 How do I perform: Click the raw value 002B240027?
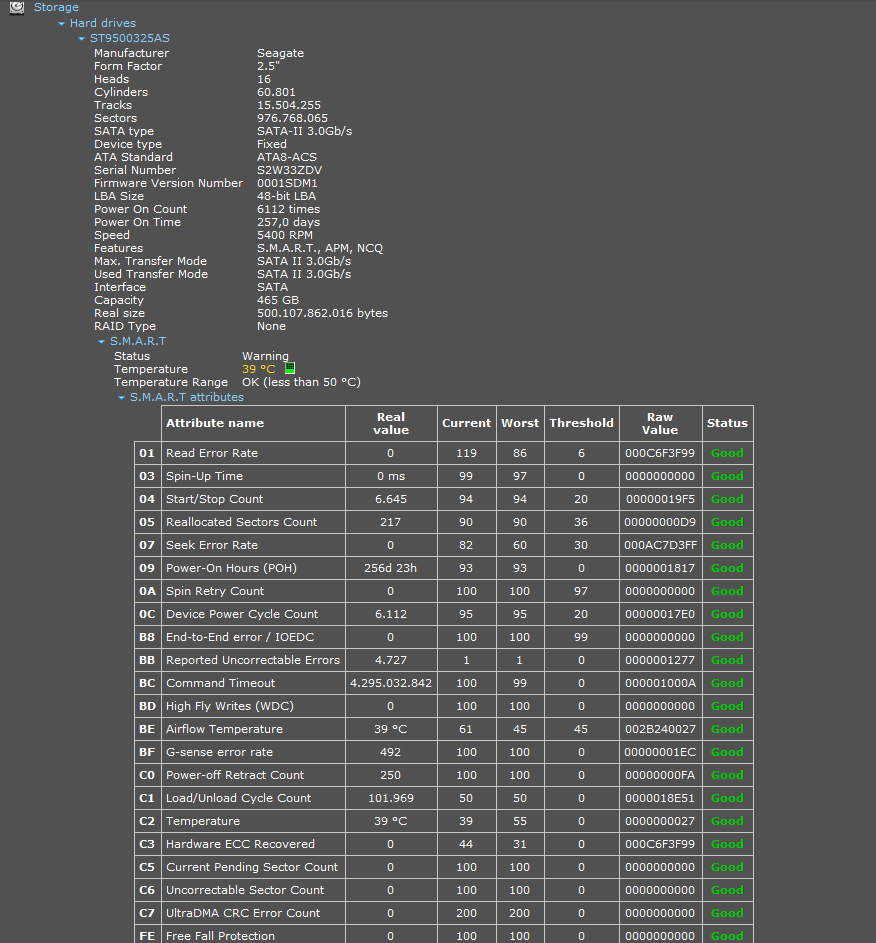pyautogui.click(x=660, y=729)
